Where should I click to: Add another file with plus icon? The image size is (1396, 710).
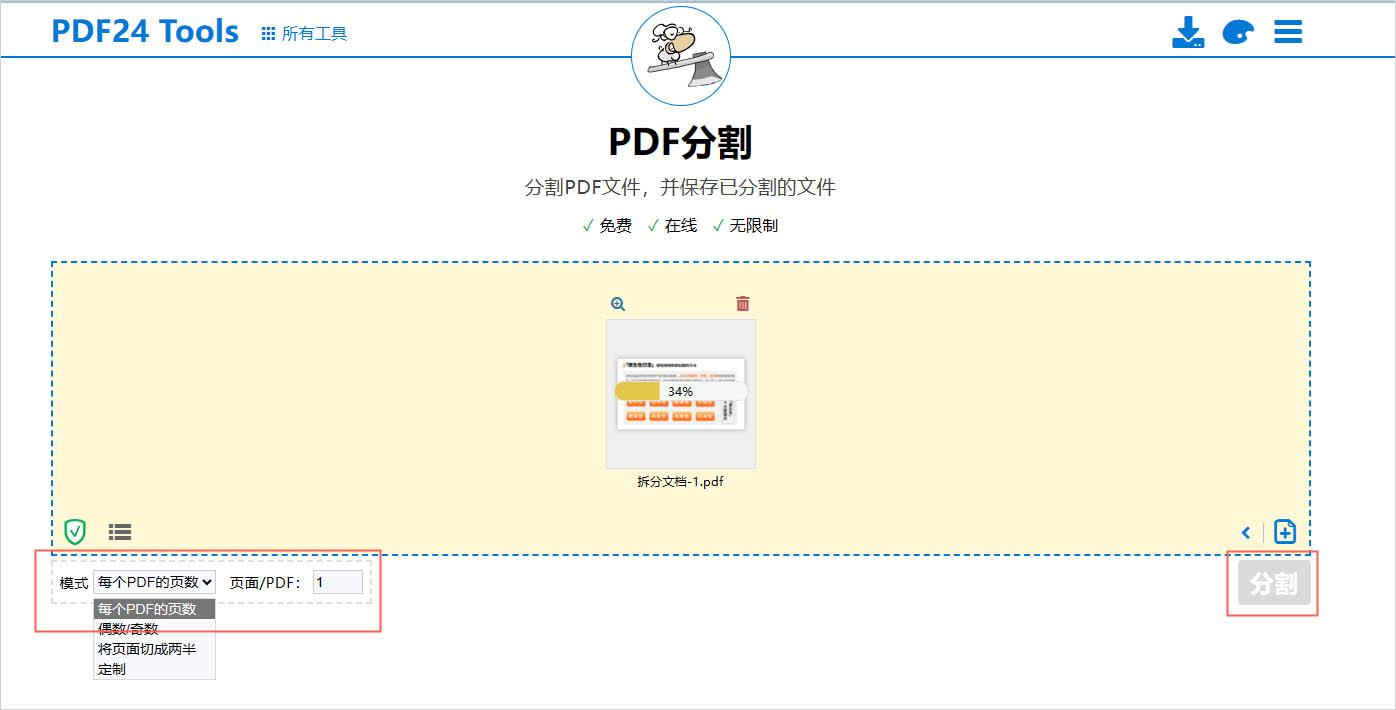point(1285,531)
